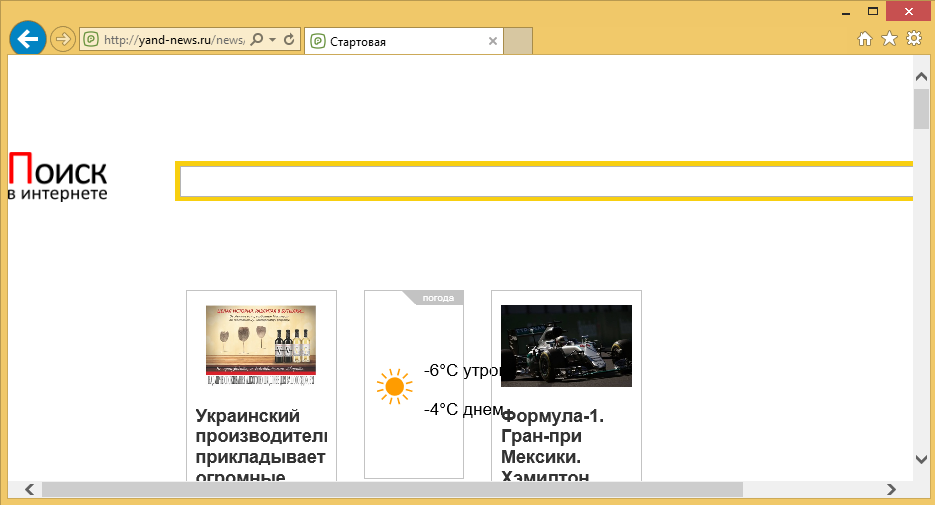This screenshot has height=505, width=935.
Task: Click the horizontal scrollbar right arrow
Action: [x=891, y=489]
